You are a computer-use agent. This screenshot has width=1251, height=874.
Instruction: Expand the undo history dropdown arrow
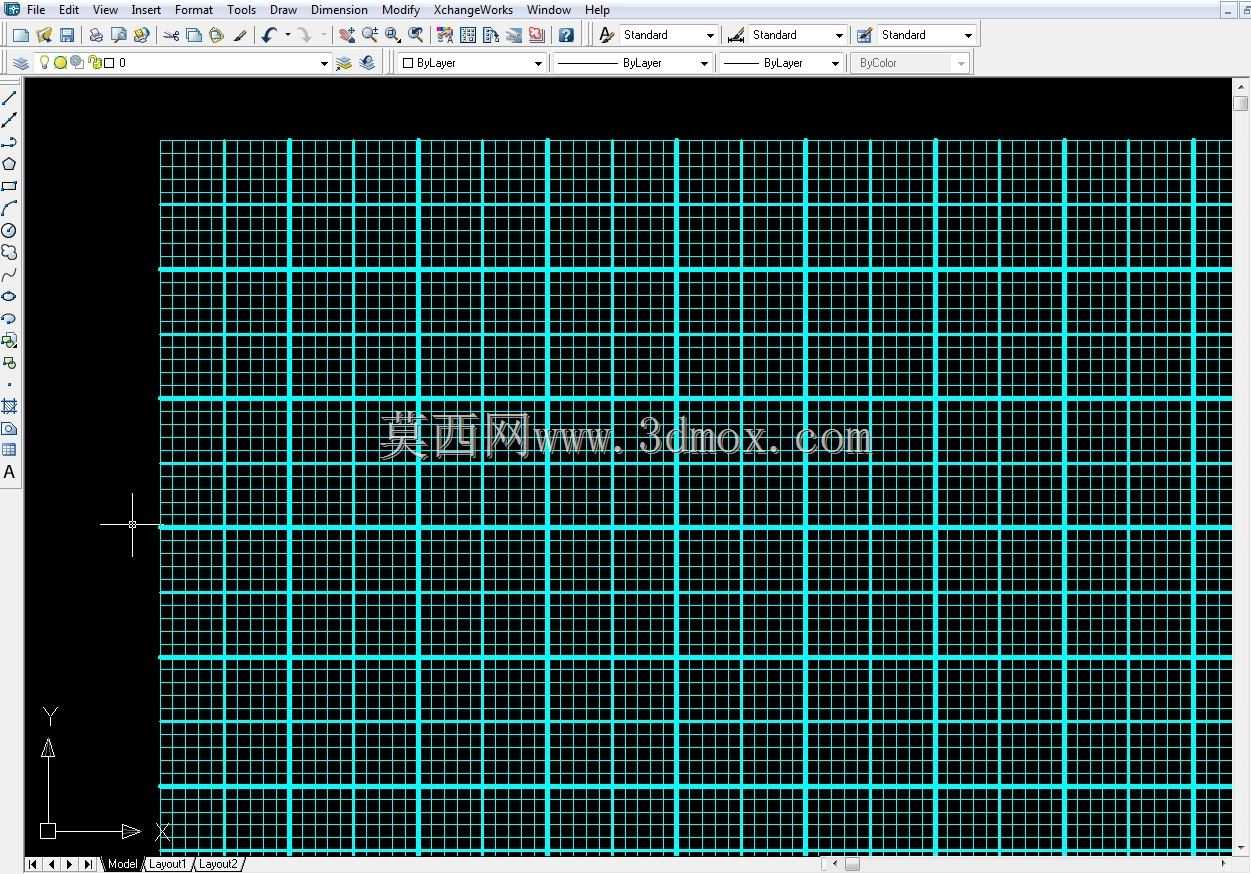tap(288, 35)
